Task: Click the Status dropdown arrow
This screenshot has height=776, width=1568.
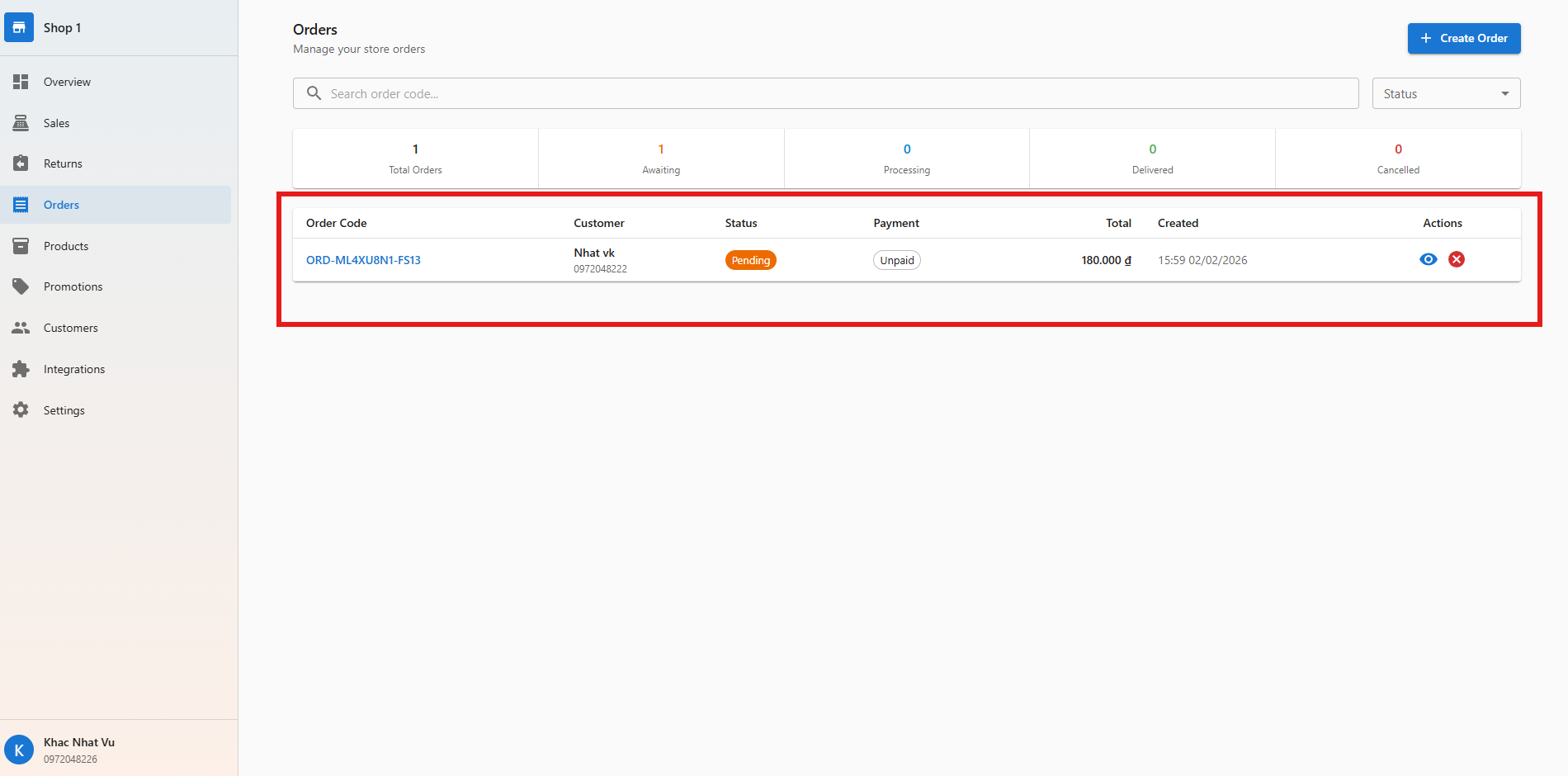Action: tap(1505, 93)
